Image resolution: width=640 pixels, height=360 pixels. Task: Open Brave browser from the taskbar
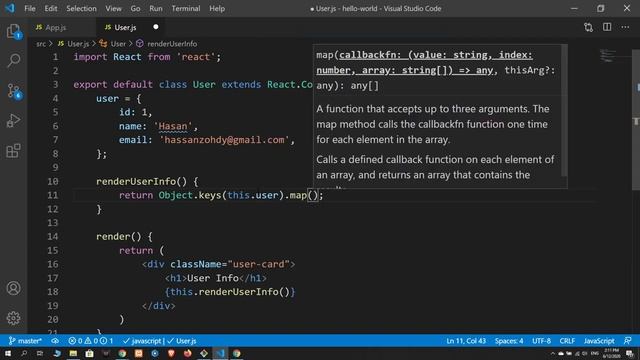(171, 353)
